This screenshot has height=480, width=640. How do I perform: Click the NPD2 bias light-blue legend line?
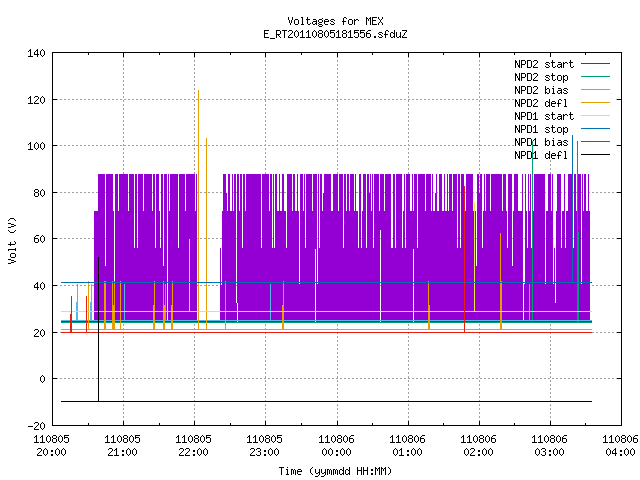pos(595,90)
